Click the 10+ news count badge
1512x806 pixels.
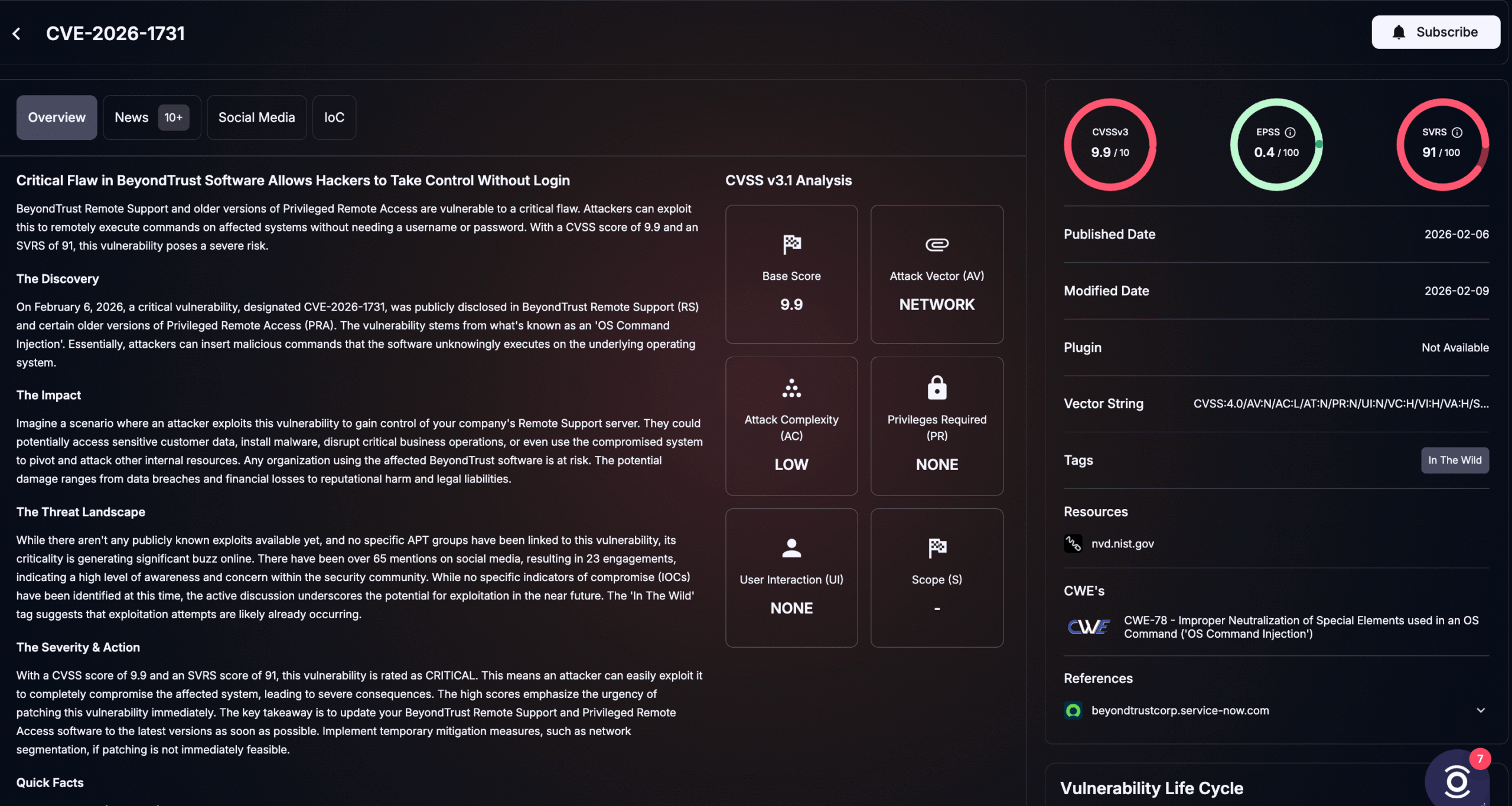click(x=174, y=118)
